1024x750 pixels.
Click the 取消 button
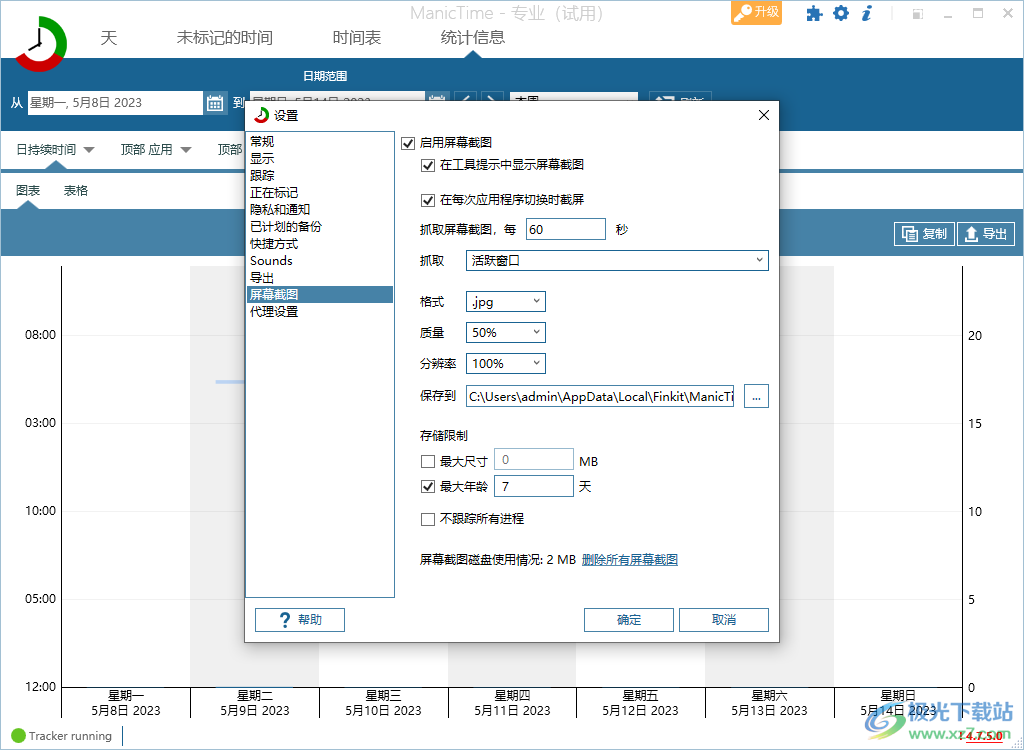[x=724, y=619]
